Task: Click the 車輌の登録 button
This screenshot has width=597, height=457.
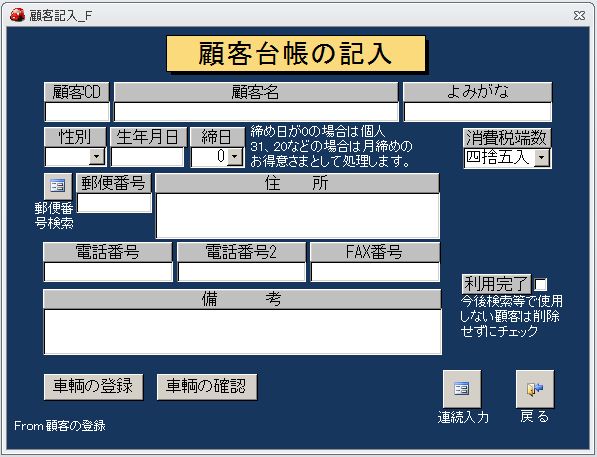Action: click(94, 387)
